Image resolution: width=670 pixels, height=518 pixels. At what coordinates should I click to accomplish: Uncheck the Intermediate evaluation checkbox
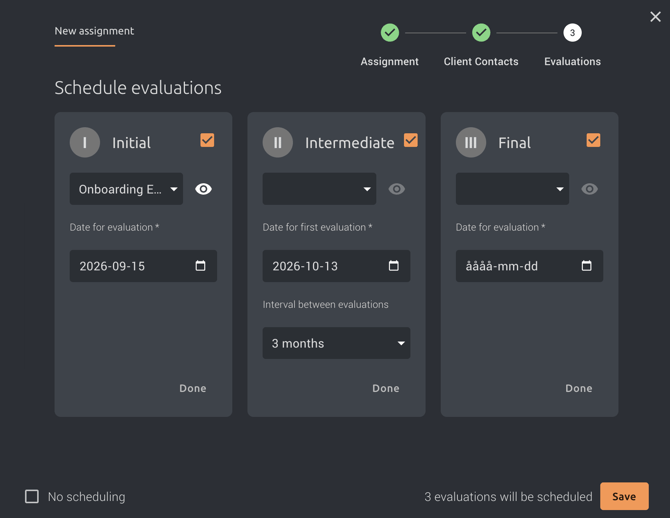pyautogui.click(x=411, y=140)
